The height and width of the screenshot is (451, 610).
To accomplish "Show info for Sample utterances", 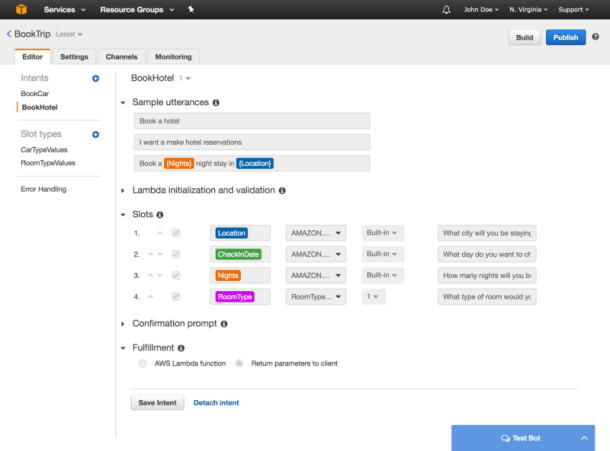I will pos(216,102).
